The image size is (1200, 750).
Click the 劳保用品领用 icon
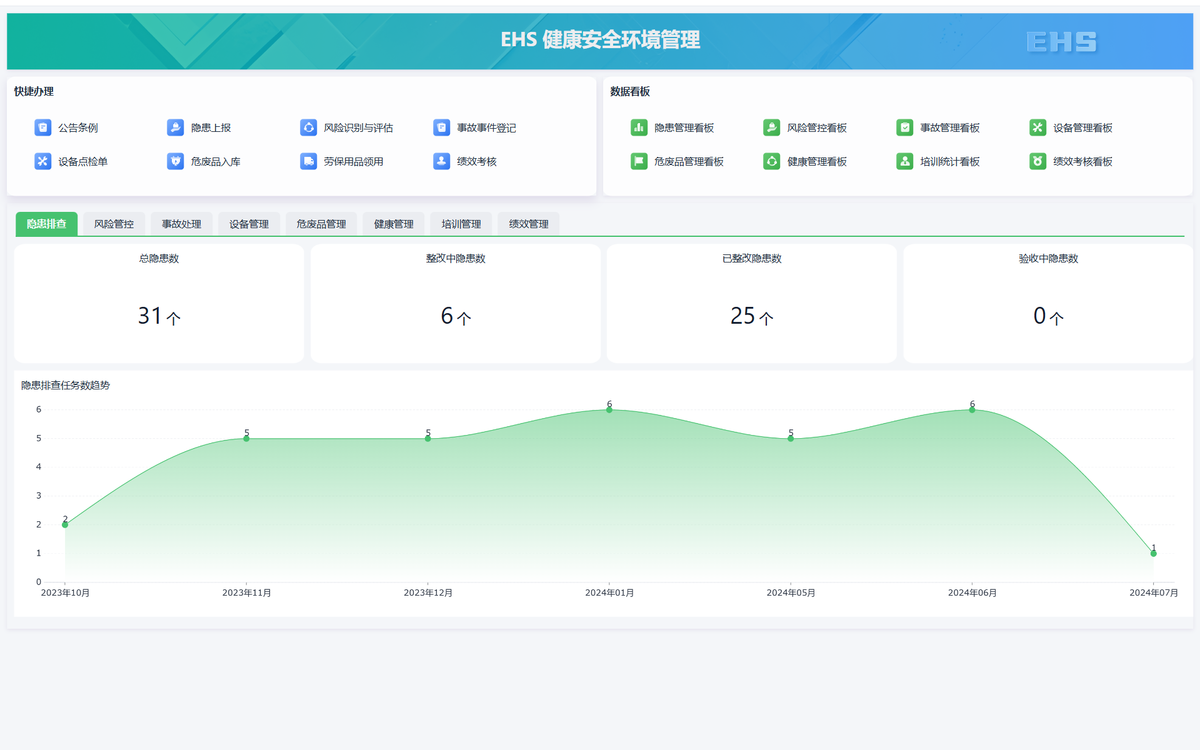point(308,161)
